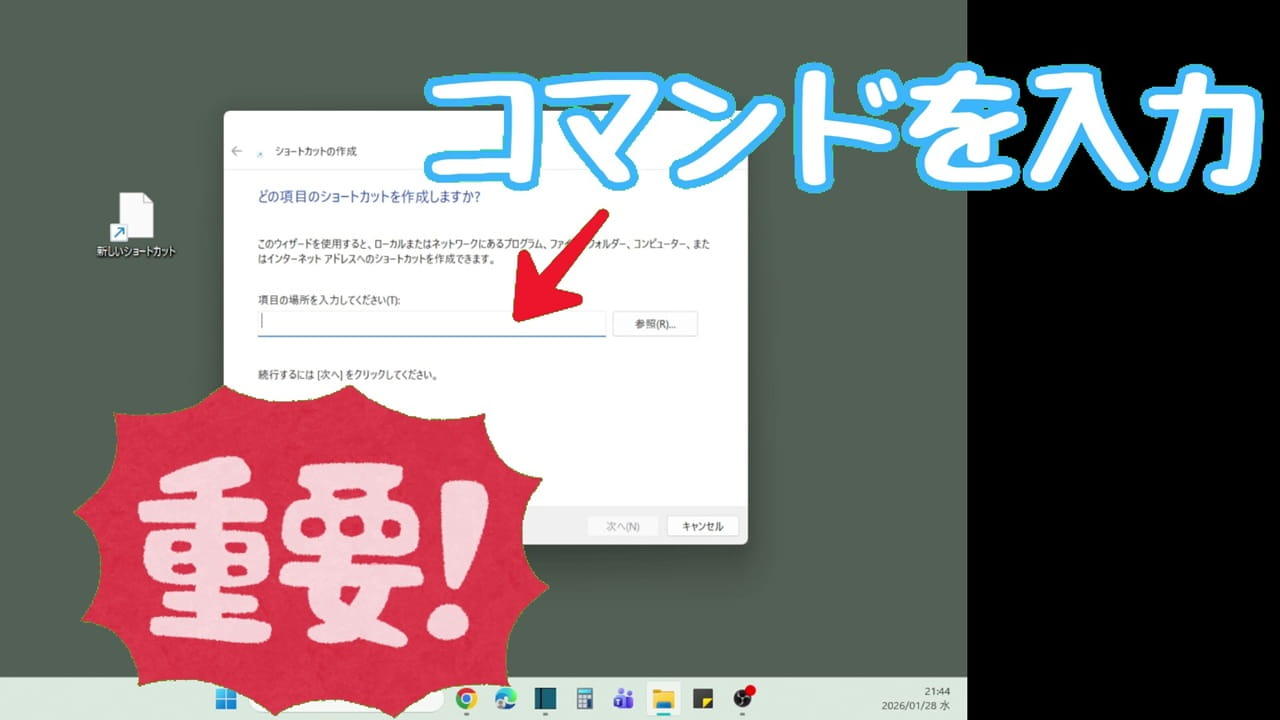This screenshot has height=720, width=1280.
Task: Click the dark teal pinned app on taskbar
Action: 543,700
